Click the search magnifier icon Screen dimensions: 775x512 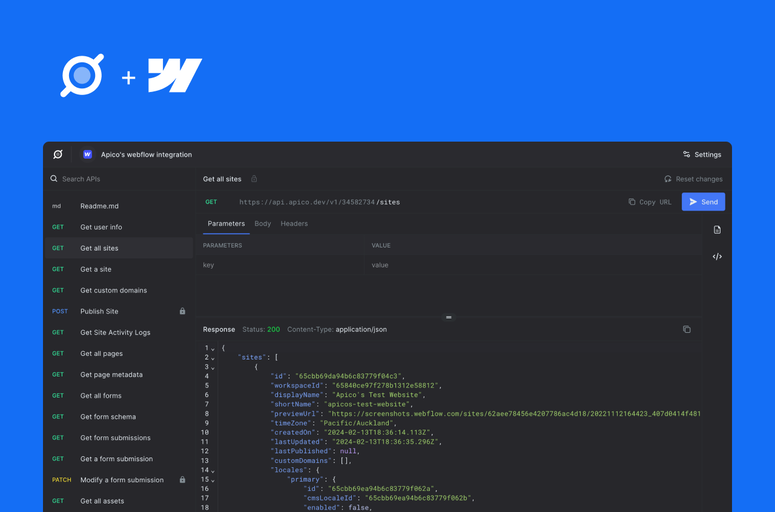(x=54, y=178)
